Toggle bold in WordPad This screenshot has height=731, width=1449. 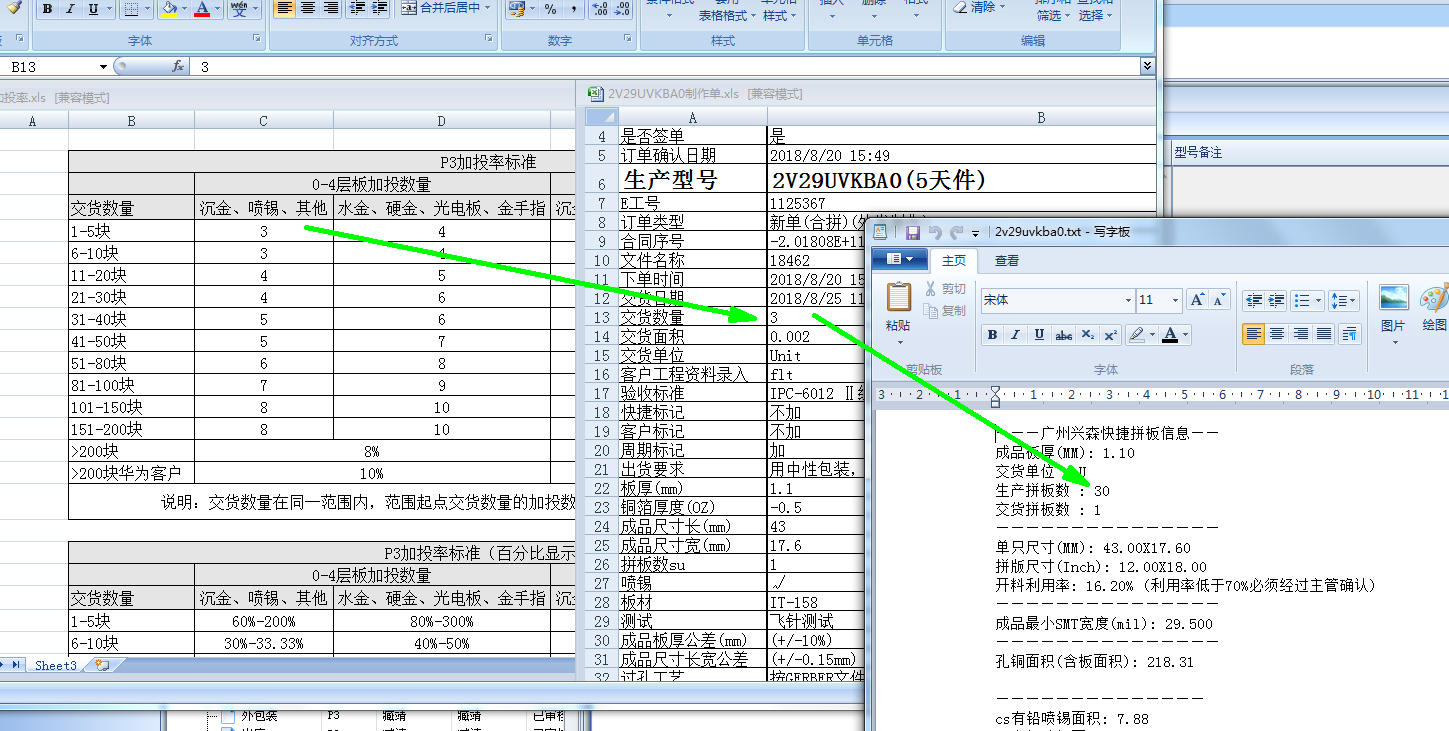pos(992,335)
